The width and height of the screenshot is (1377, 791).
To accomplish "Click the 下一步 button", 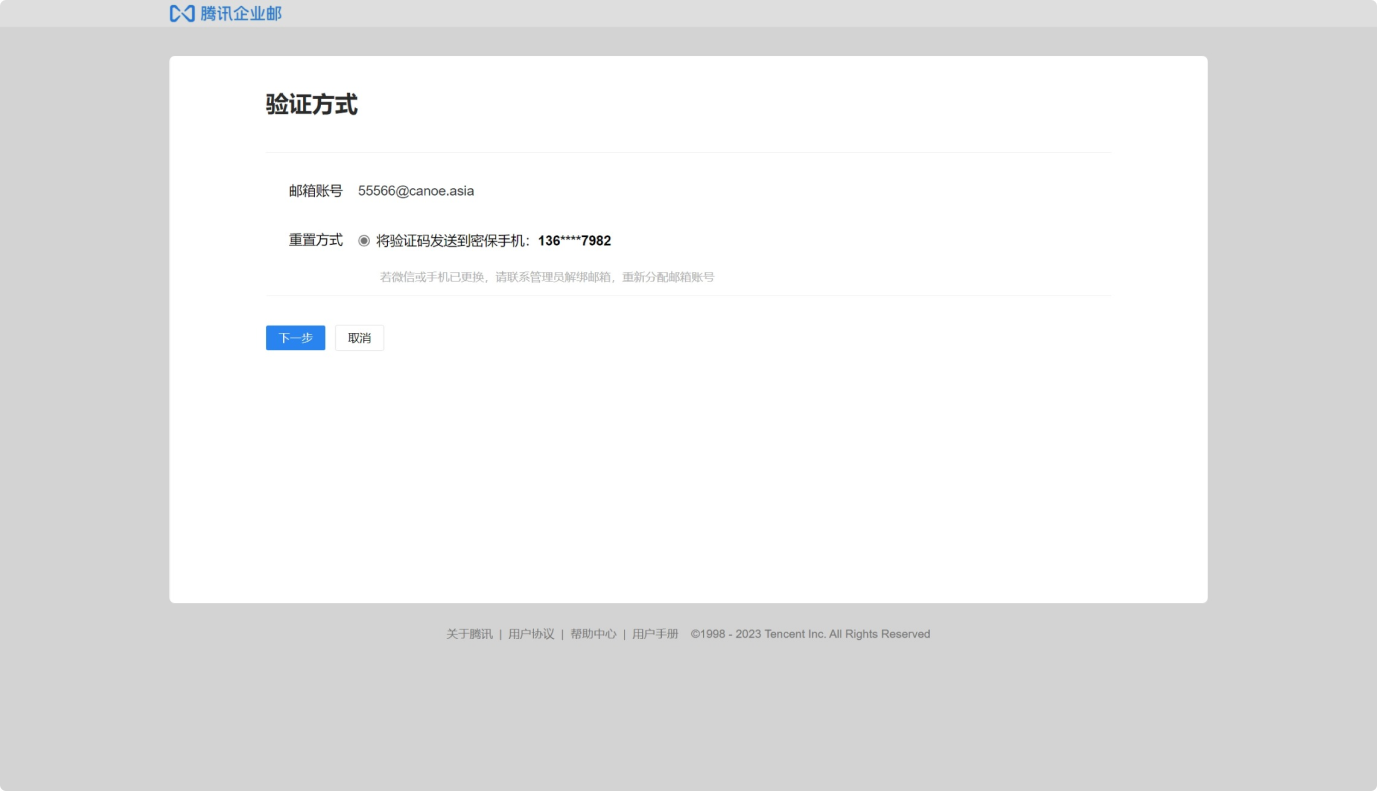I will tap(295, 338).
